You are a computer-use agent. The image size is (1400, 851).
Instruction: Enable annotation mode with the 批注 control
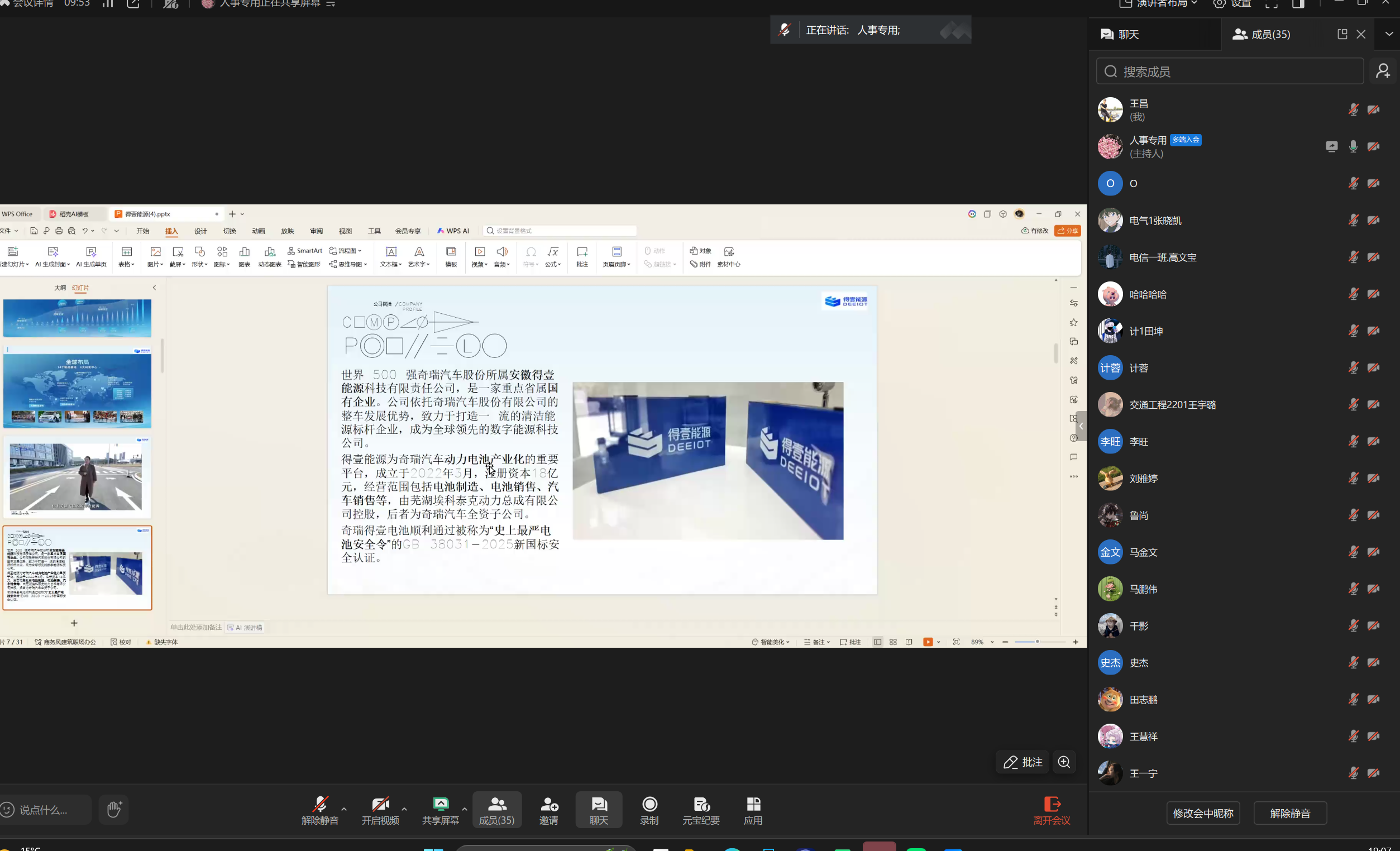pos(1021,762)
